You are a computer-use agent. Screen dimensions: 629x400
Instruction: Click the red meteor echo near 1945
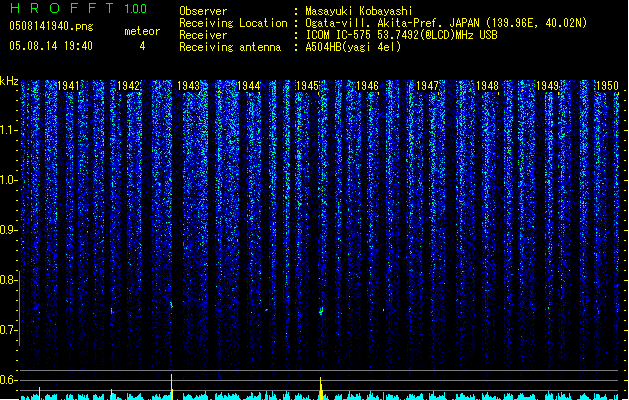(321, 311)
